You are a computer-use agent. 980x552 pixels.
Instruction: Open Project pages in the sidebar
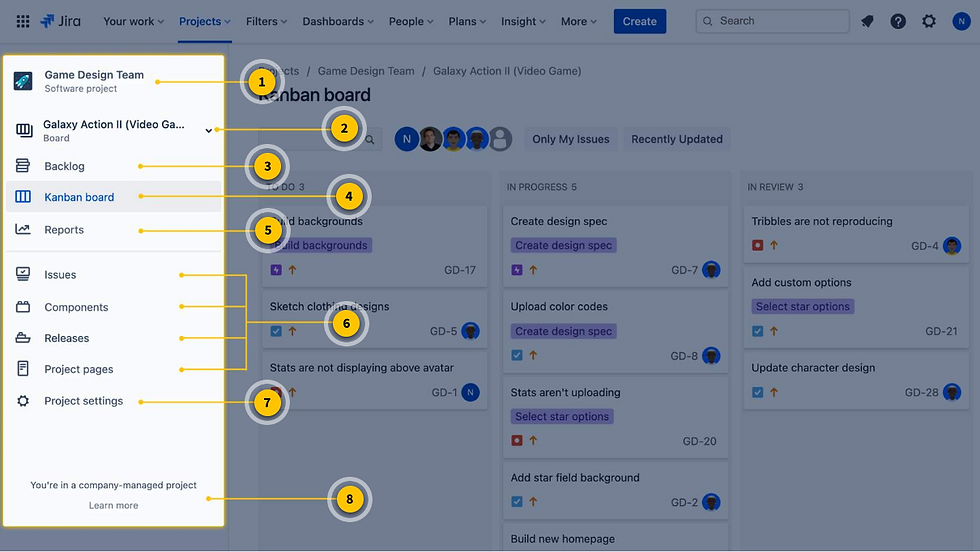click(114, 369)
